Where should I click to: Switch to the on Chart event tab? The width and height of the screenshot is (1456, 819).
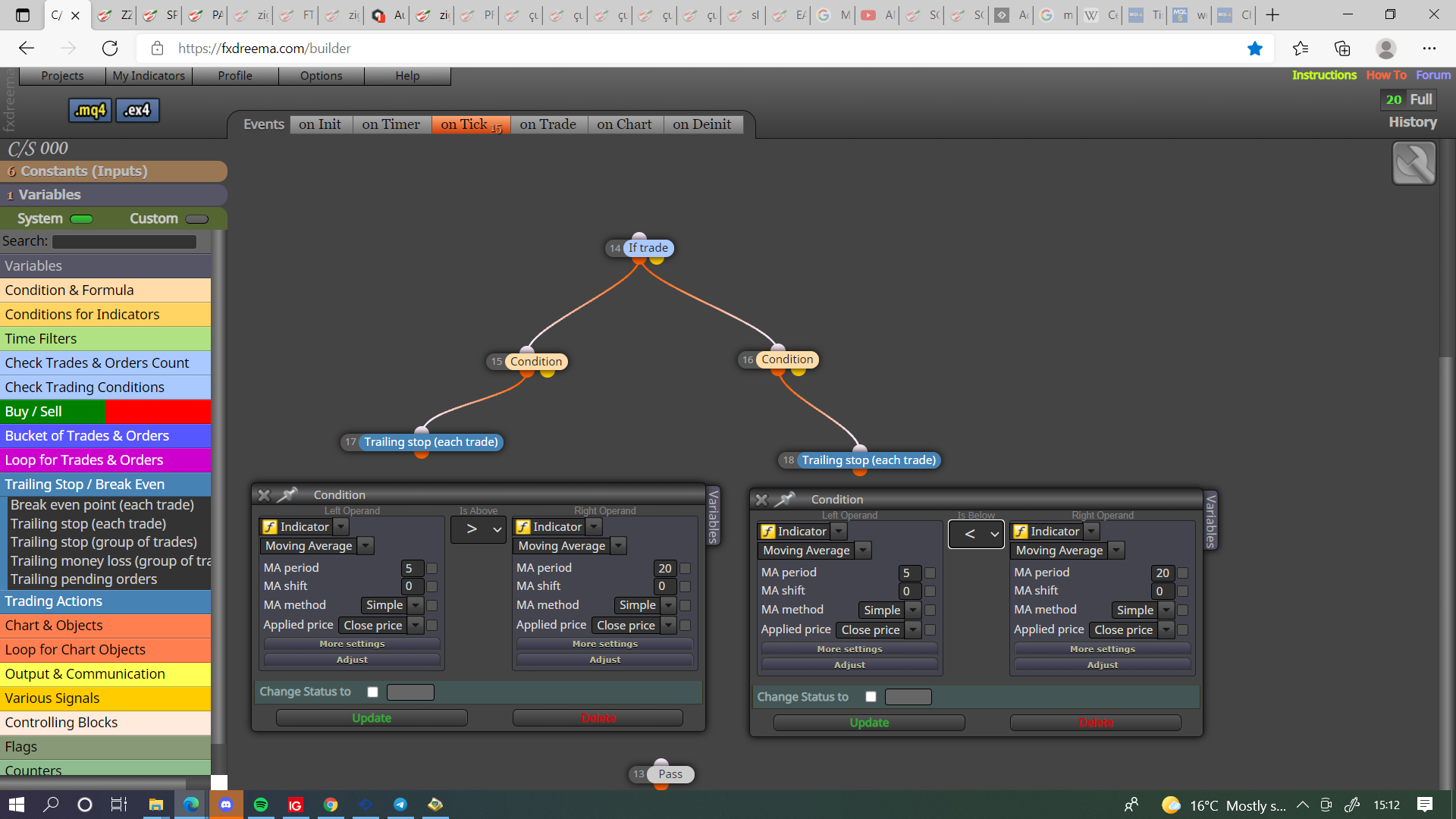[625, 124]
